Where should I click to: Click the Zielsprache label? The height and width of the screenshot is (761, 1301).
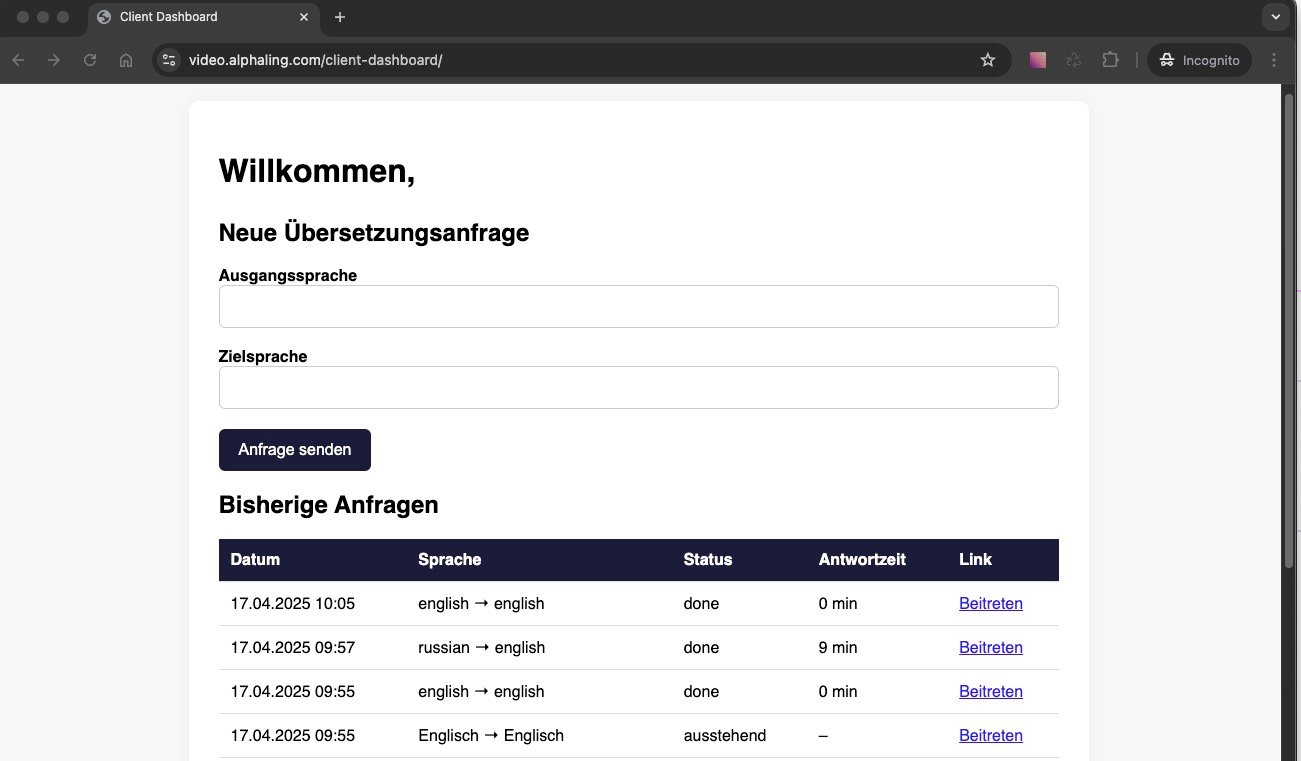[x=263, y=356]
